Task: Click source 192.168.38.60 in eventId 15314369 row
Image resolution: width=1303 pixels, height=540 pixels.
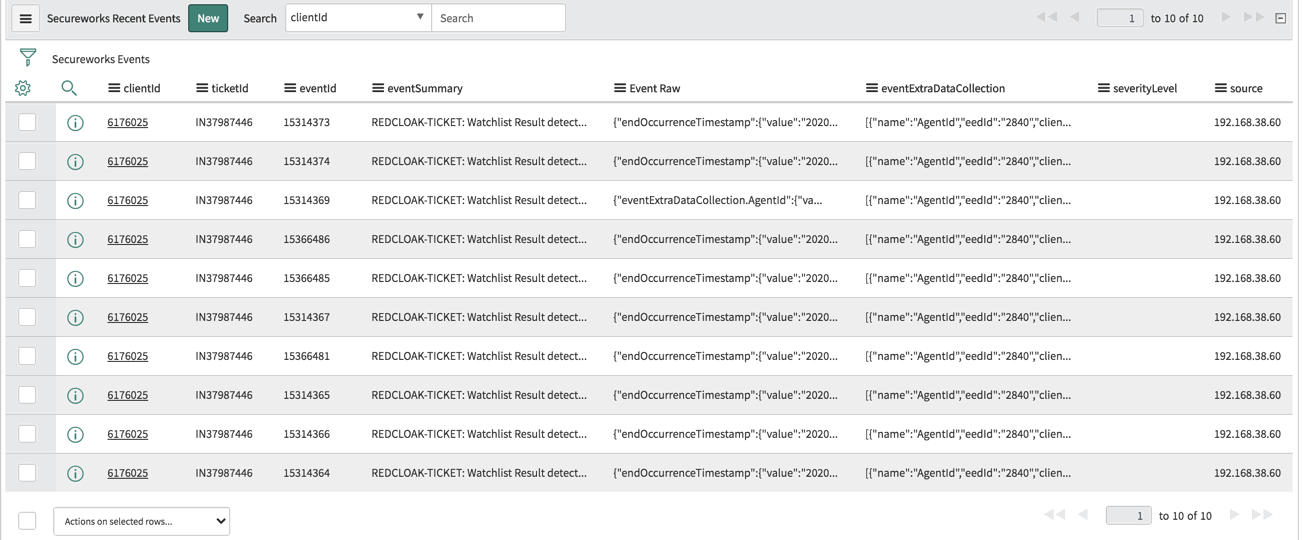Action: click(1247, 201)
